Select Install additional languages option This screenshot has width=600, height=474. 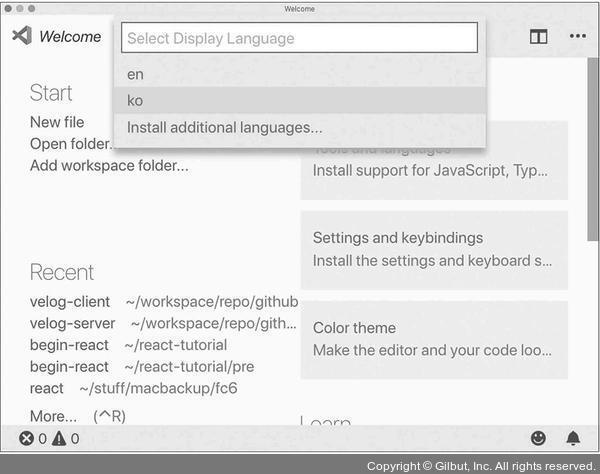coord(300,127)
